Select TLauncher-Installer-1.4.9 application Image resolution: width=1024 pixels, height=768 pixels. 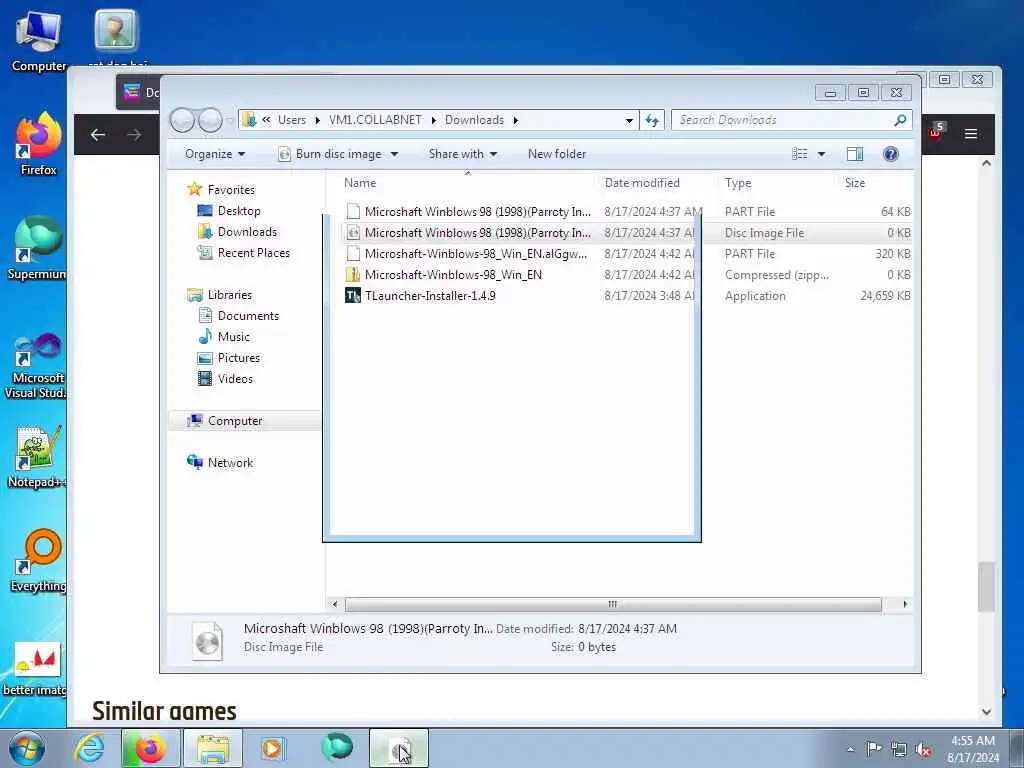click(x=627, y=295)
